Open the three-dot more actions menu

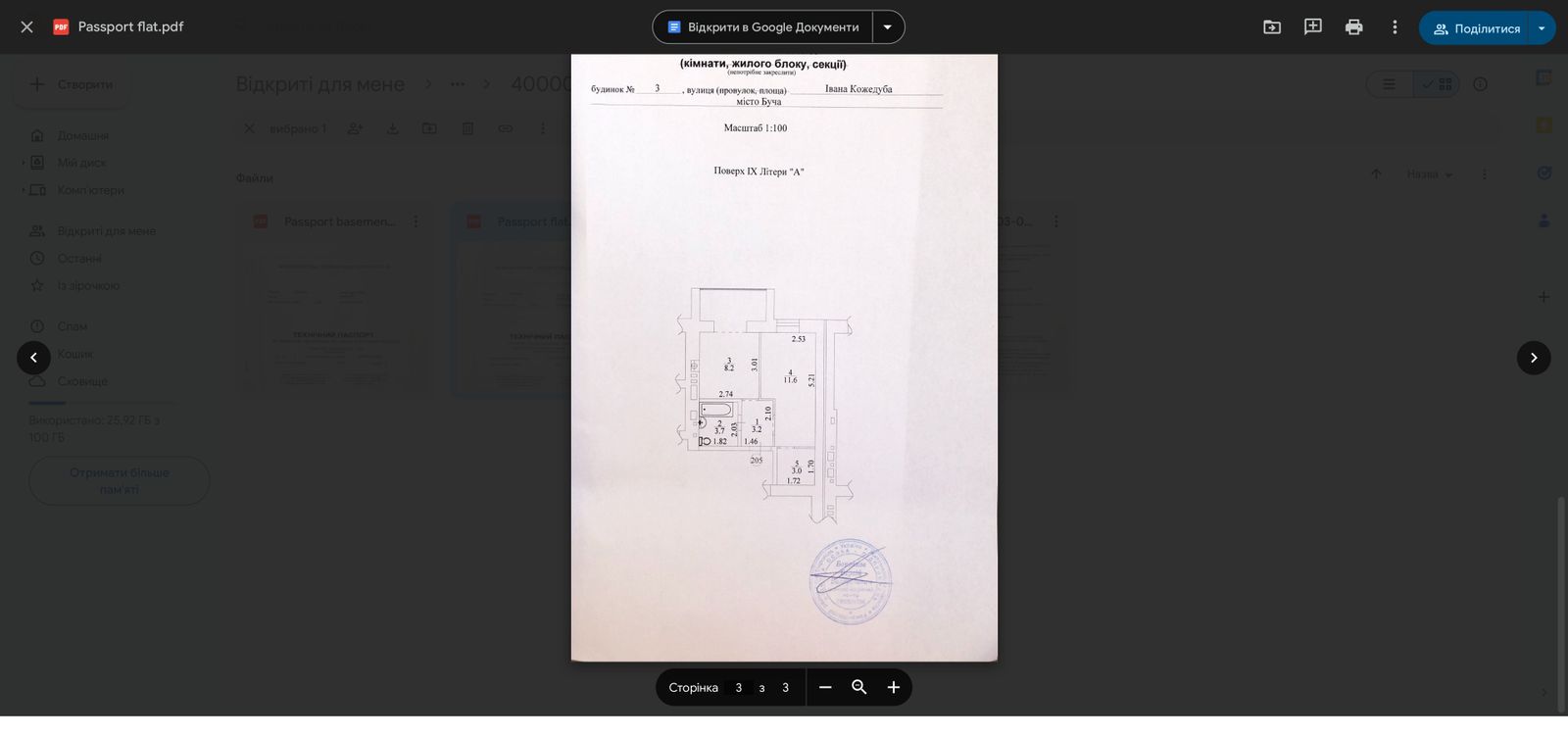pos(1396,27)
